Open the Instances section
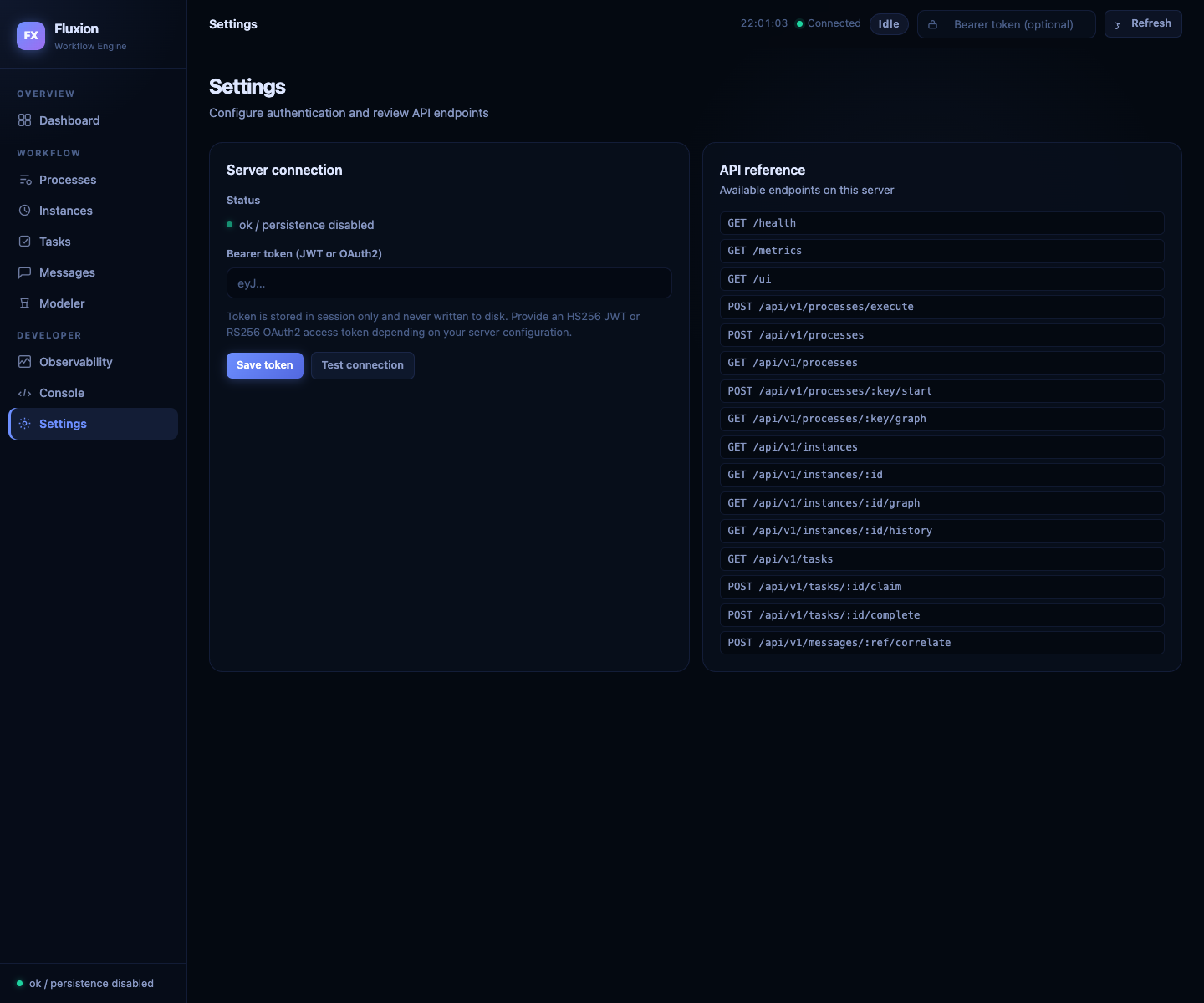Screen dimensions: 1204x1003 (94, 211)
